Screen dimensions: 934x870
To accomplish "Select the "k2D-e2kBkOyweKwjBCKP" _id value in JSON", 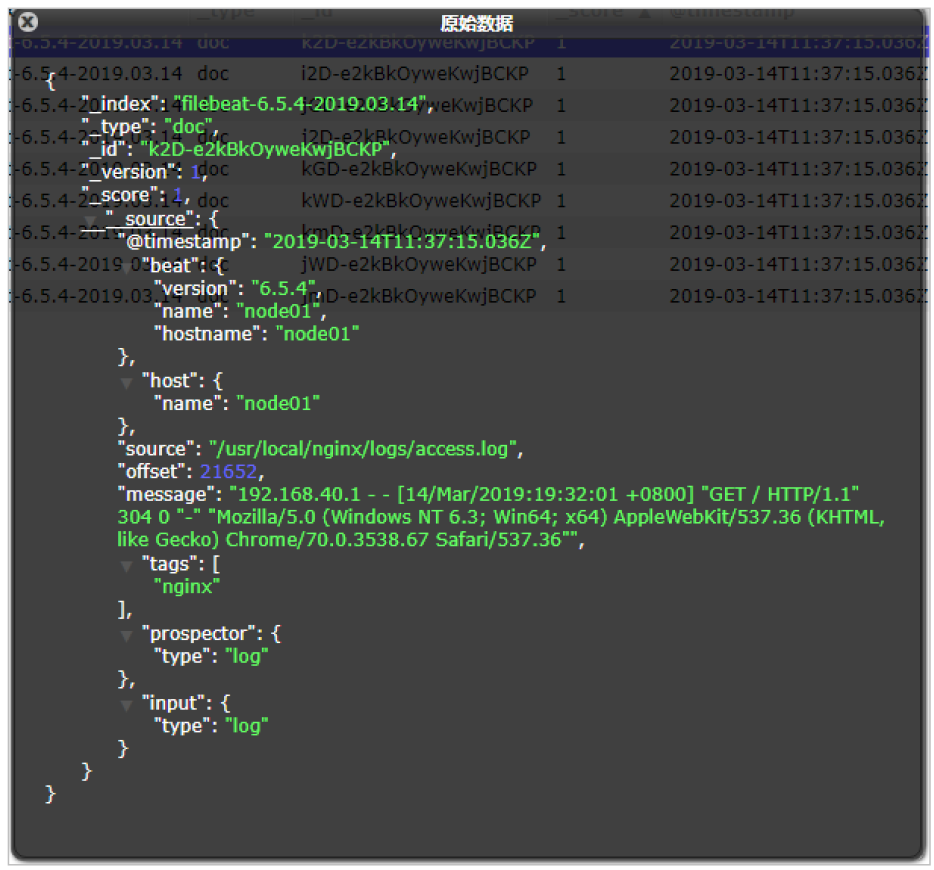I will click(x=264, y=149).
